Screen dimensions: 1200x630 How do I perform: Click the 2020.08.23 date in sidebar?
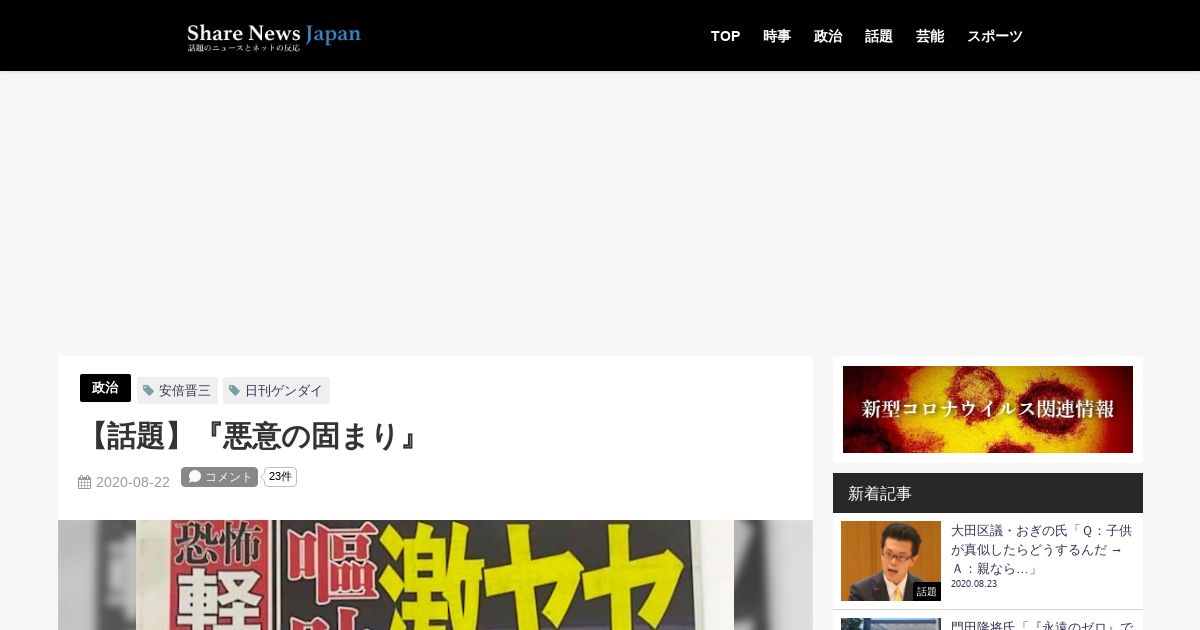point(974,584)
